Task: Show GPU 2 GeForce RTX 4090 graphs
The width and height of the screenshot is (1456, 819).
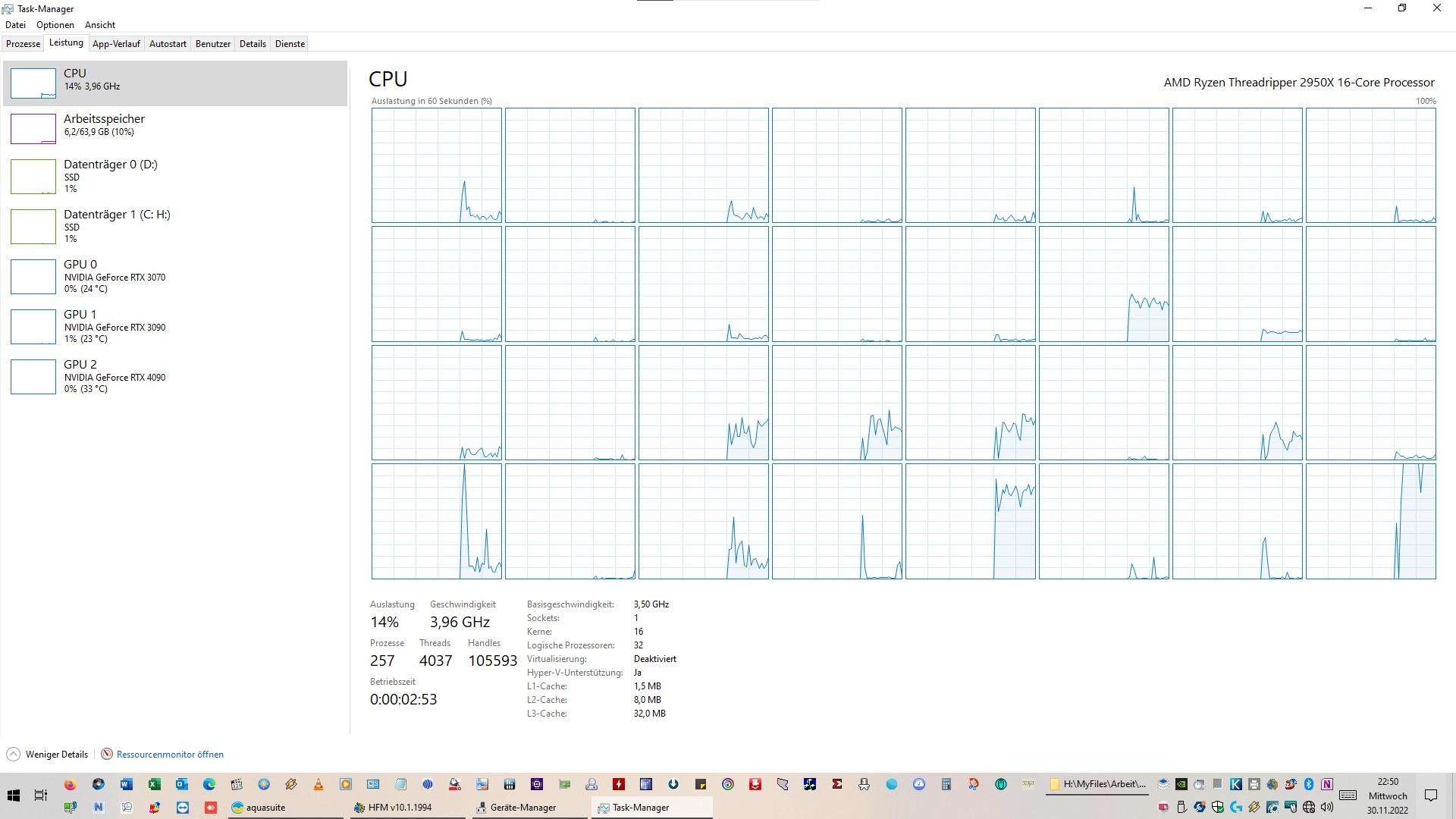Action: point(174,377)
